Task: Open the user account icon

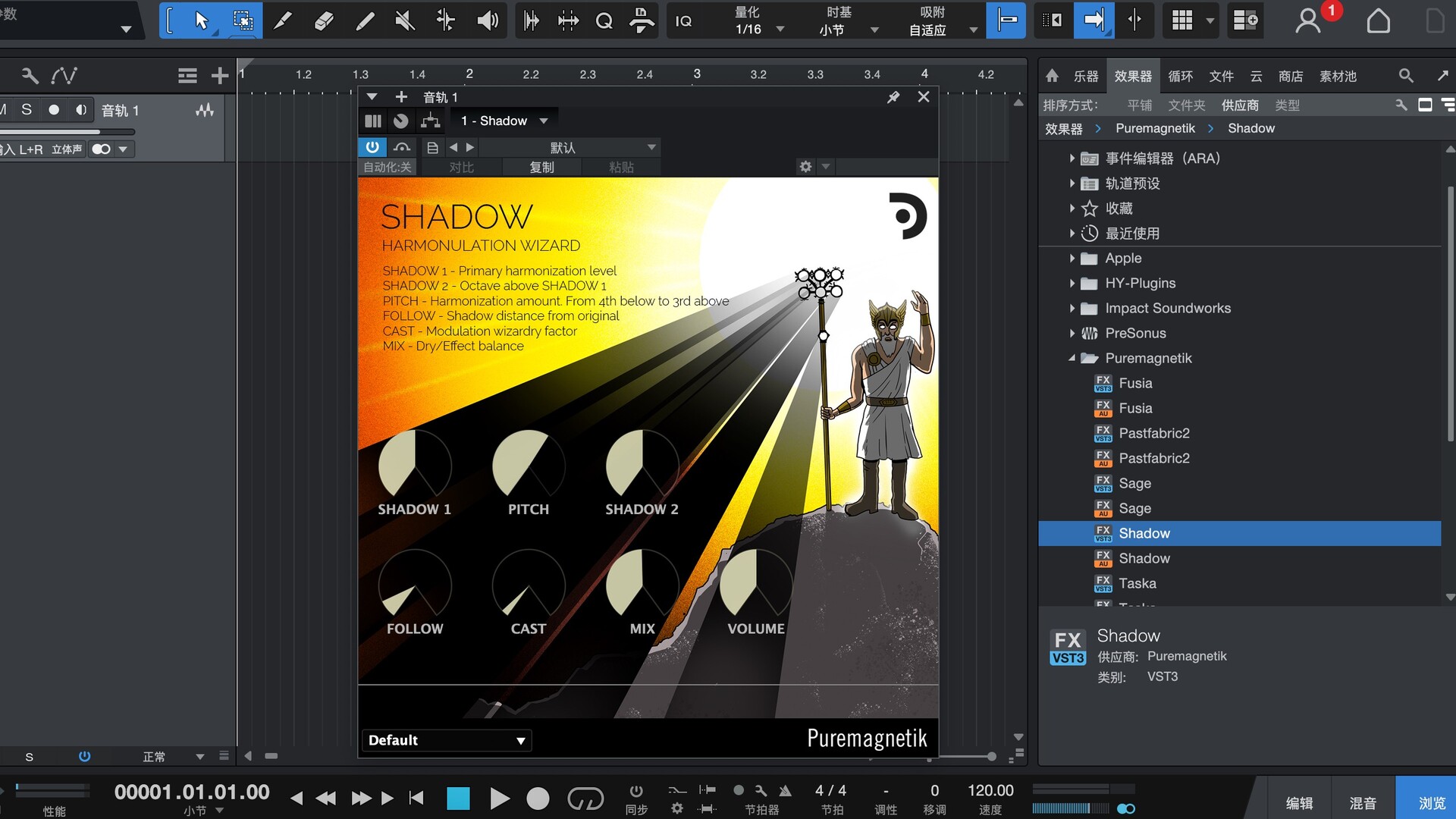Action: (x=1308, y=21)
